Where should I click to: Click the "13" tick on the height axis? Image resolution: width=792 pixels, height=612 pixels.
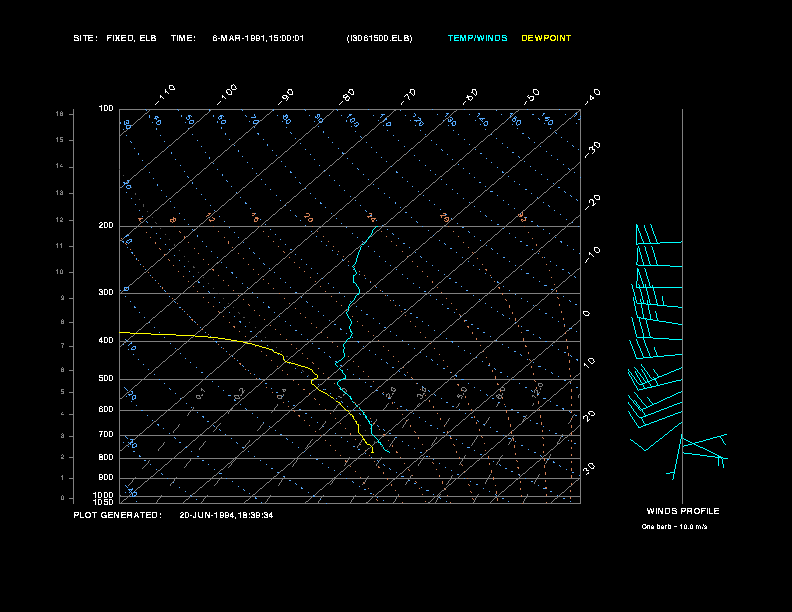pos(60,193)
